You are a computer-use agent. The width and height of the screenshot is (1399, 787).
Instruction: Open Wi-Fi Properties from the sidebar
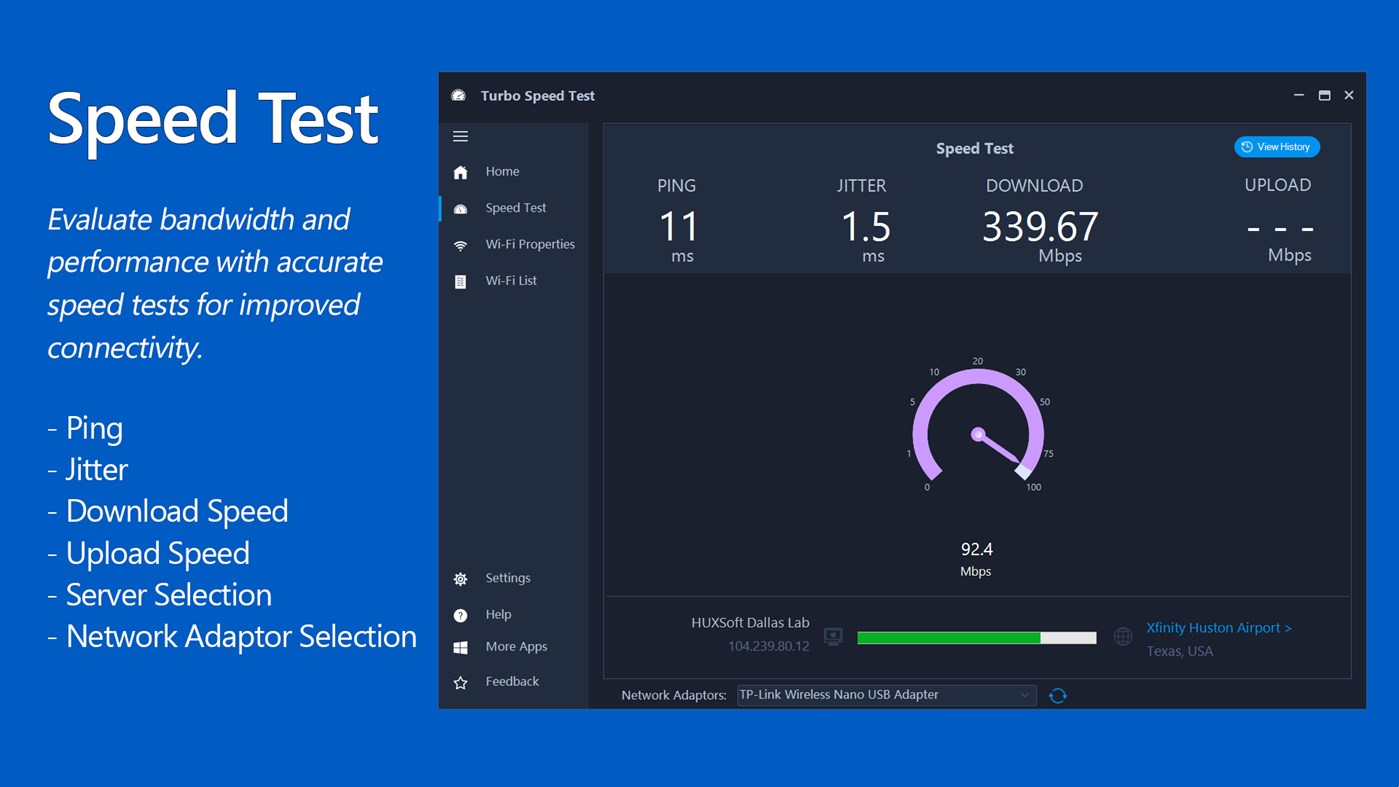(x=530, y=243)
